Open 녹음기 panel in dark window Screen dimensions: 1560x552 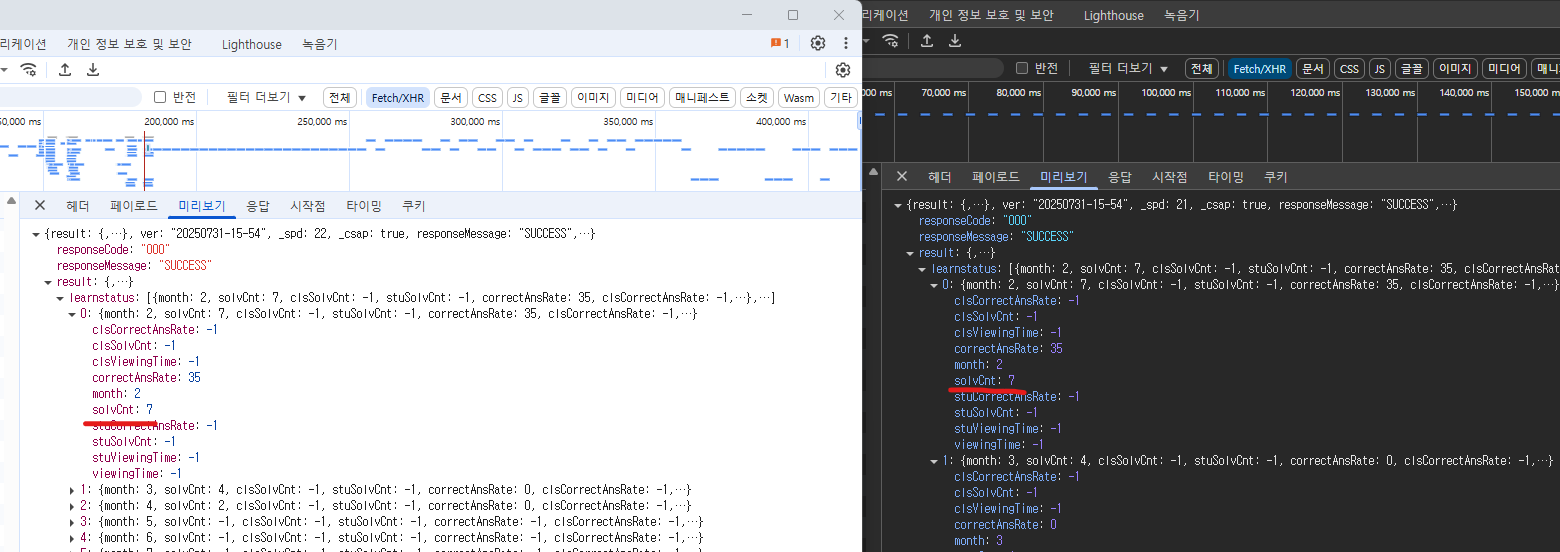pyautogui.click(x=1182, y=15)
